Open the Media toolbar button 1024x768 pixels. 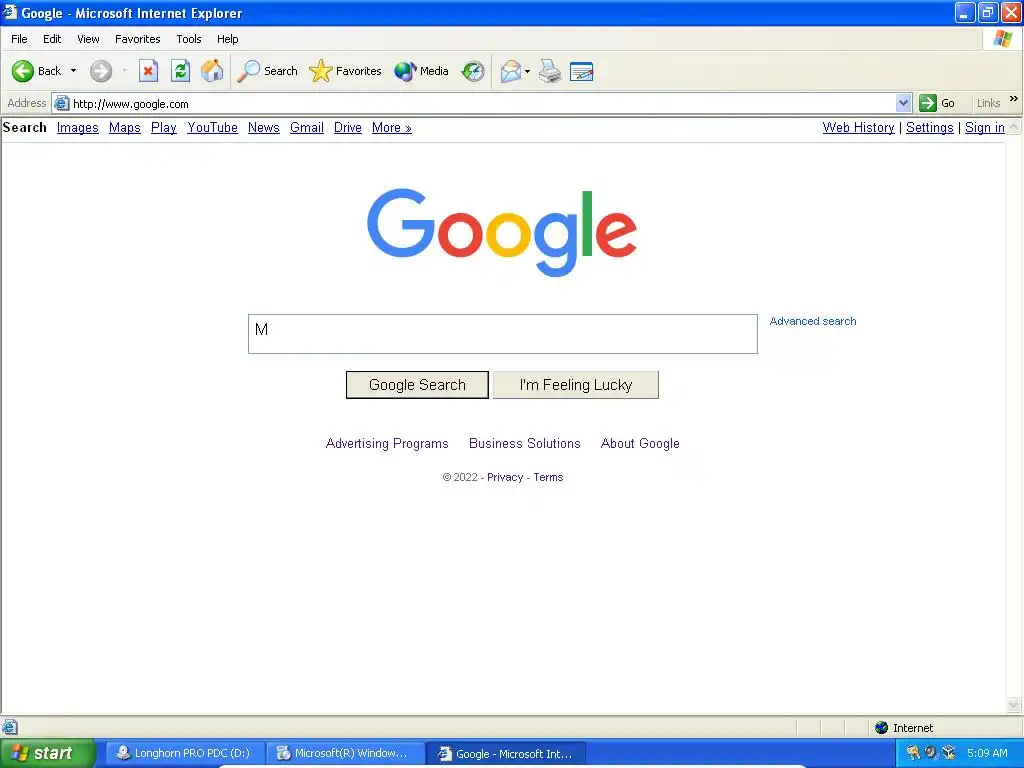point(421,71)
